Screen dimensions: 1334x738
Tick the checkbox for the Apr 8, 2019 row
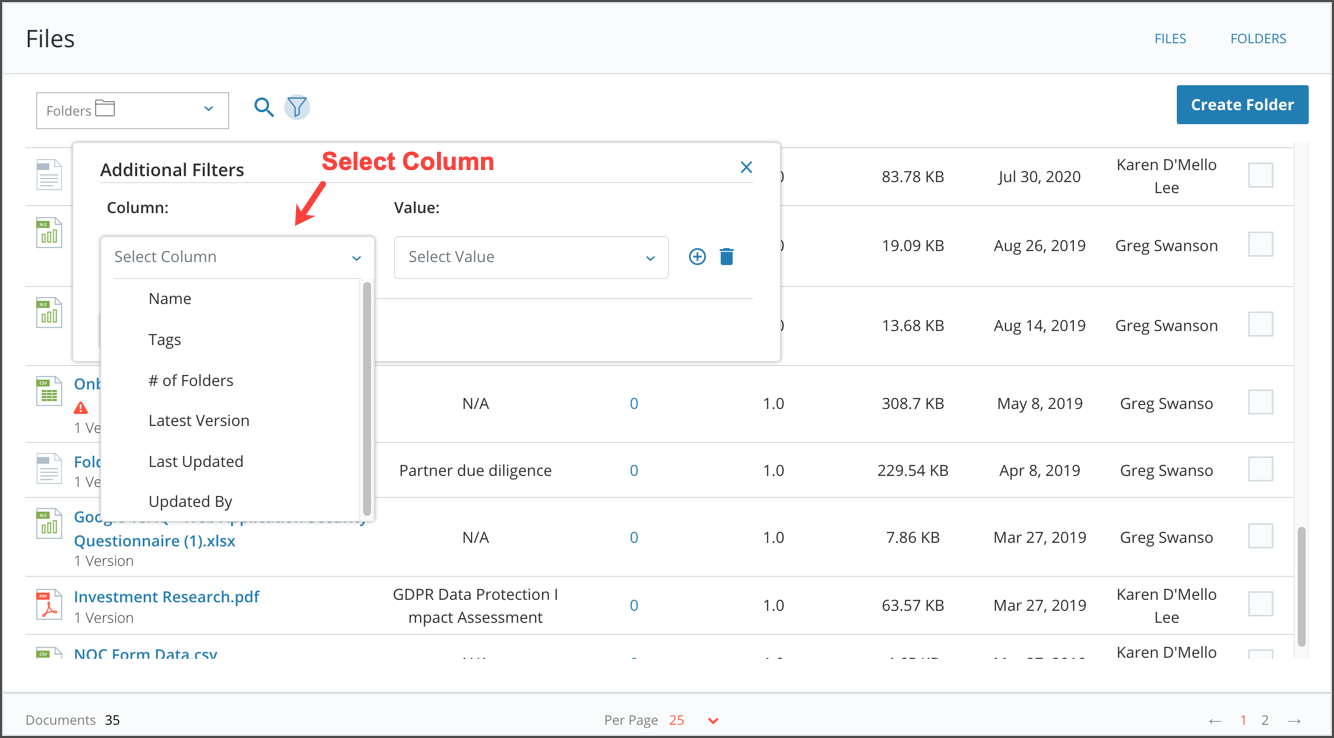tap(1261, 469)
